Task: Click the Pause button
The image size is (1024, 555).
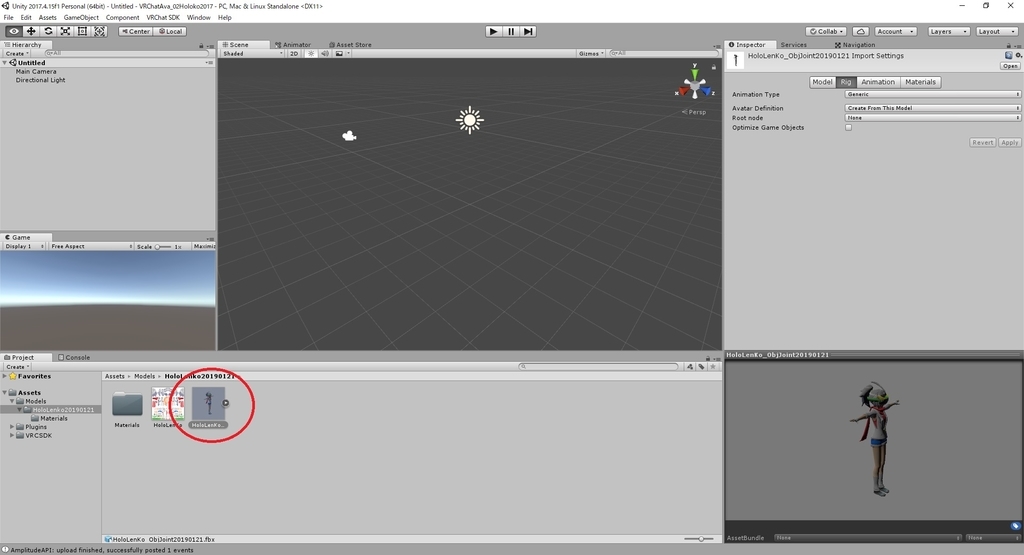Action: coord(511,31)
